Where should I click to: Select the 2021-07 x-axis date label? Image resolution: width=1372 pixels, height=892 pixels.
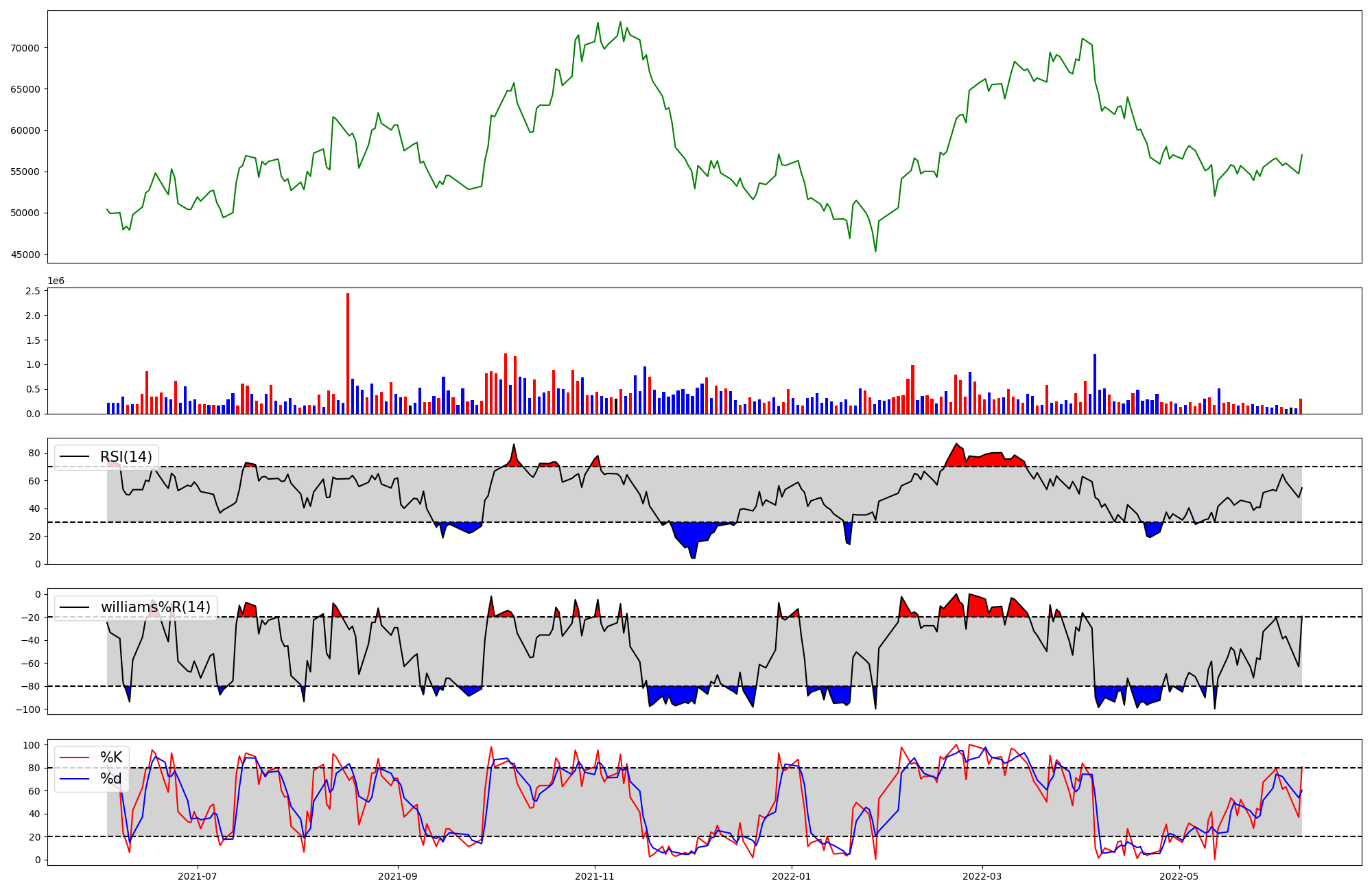[x=198, y=876]
